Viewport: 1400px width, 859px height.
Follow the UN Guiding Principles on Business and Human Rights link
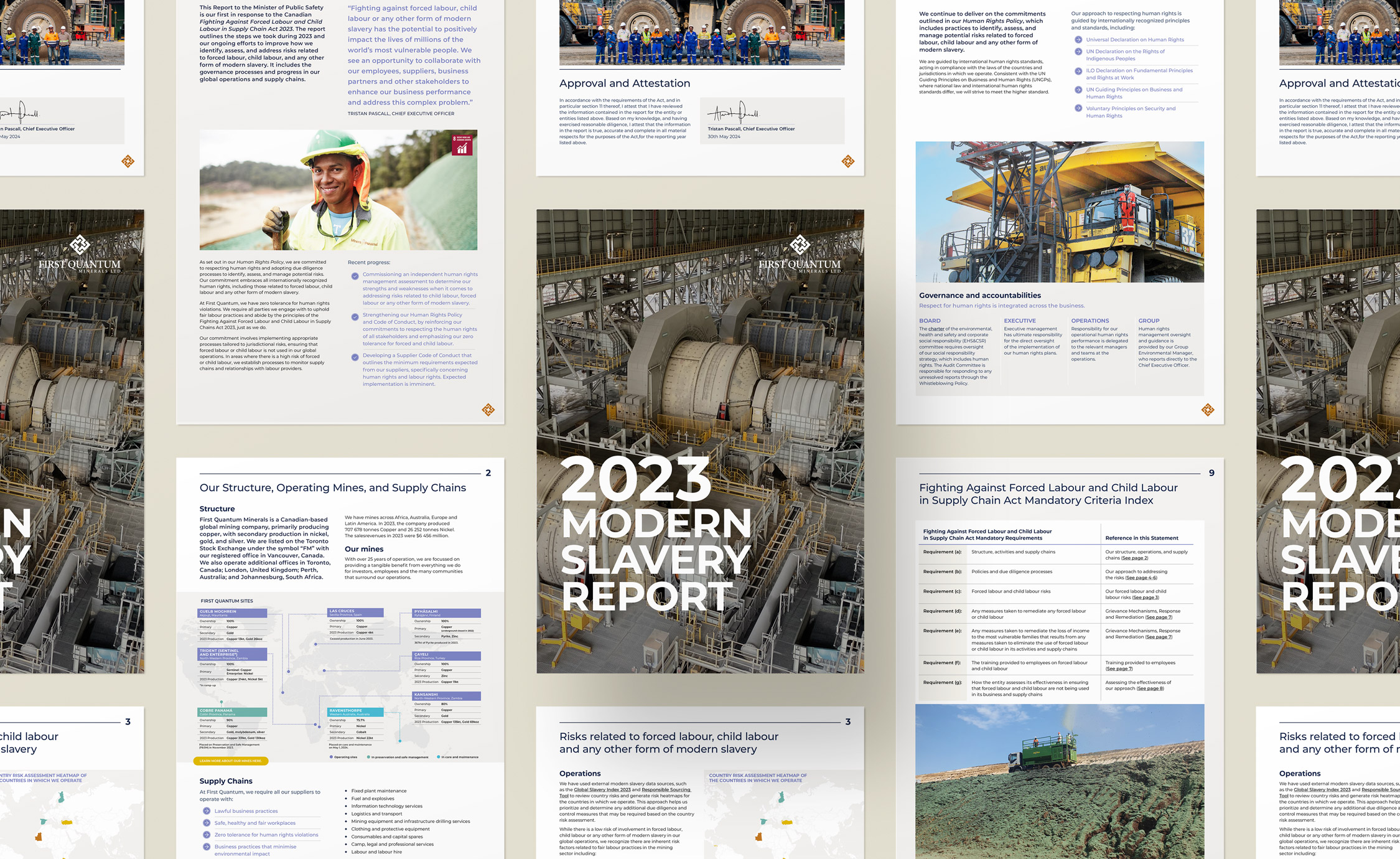pyautogui.click(x=1134, y=93)
